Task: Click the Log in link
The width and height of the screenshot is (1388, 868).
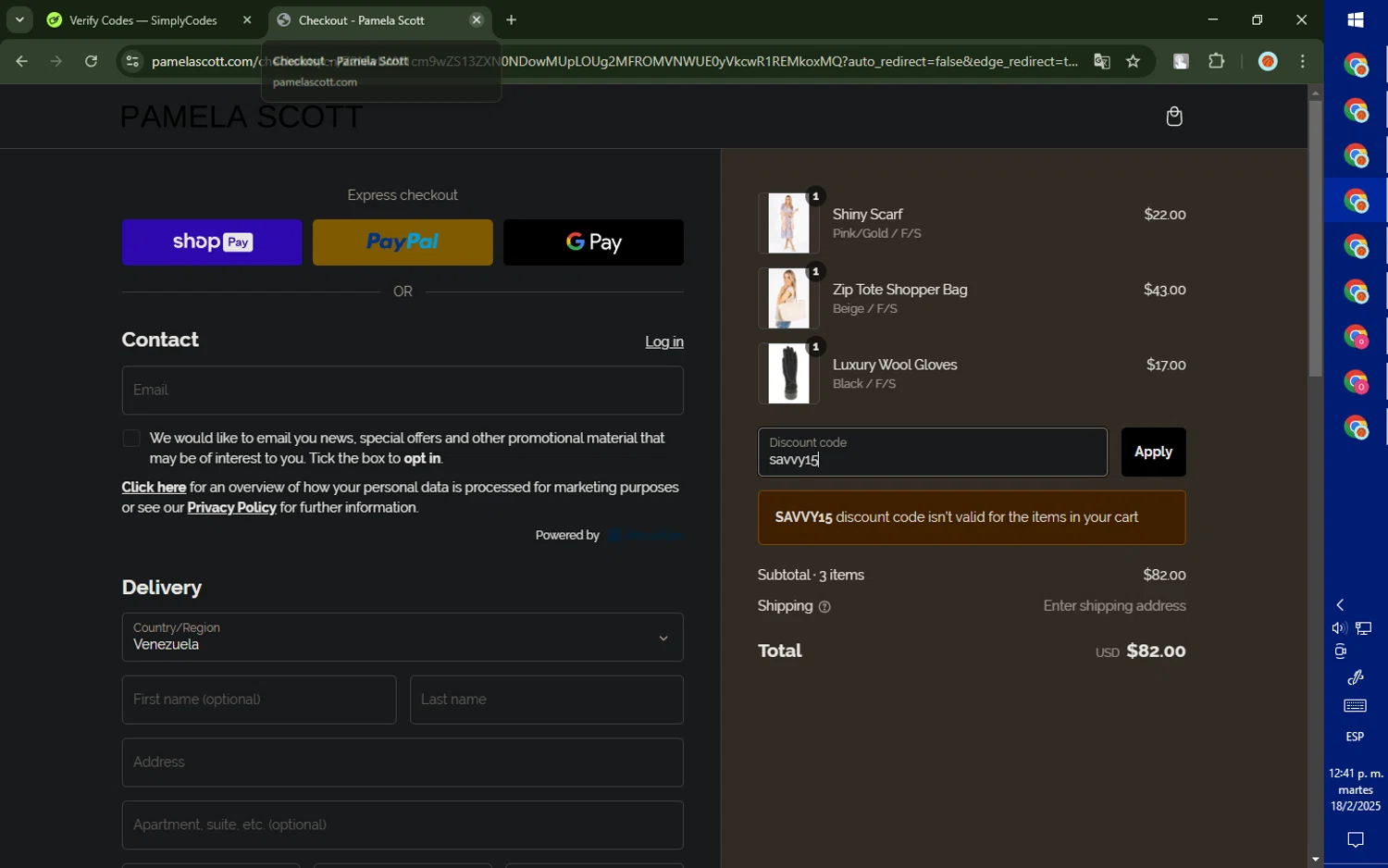Action: click(664, 342)
